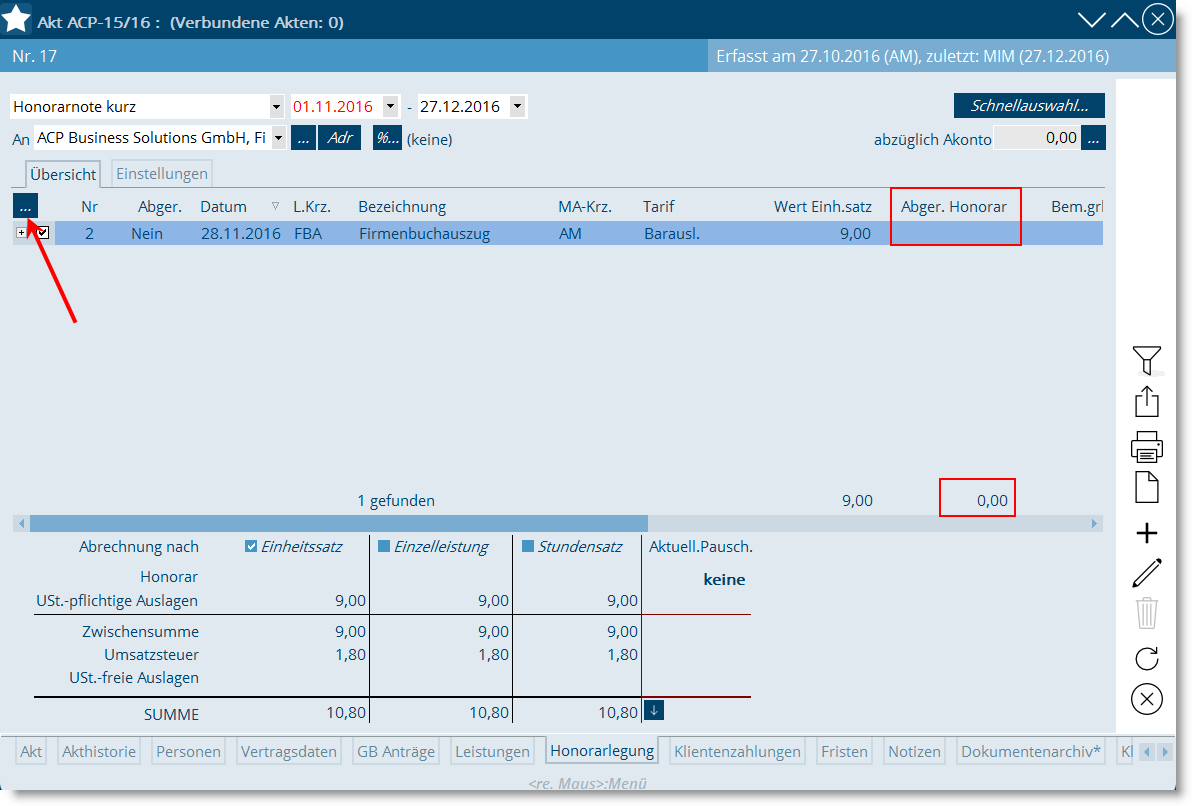Open the Klientenzahlungen tab
The width and height of the screenshot is (1192, 806).
pyautogui.click(x=737, y=752)
